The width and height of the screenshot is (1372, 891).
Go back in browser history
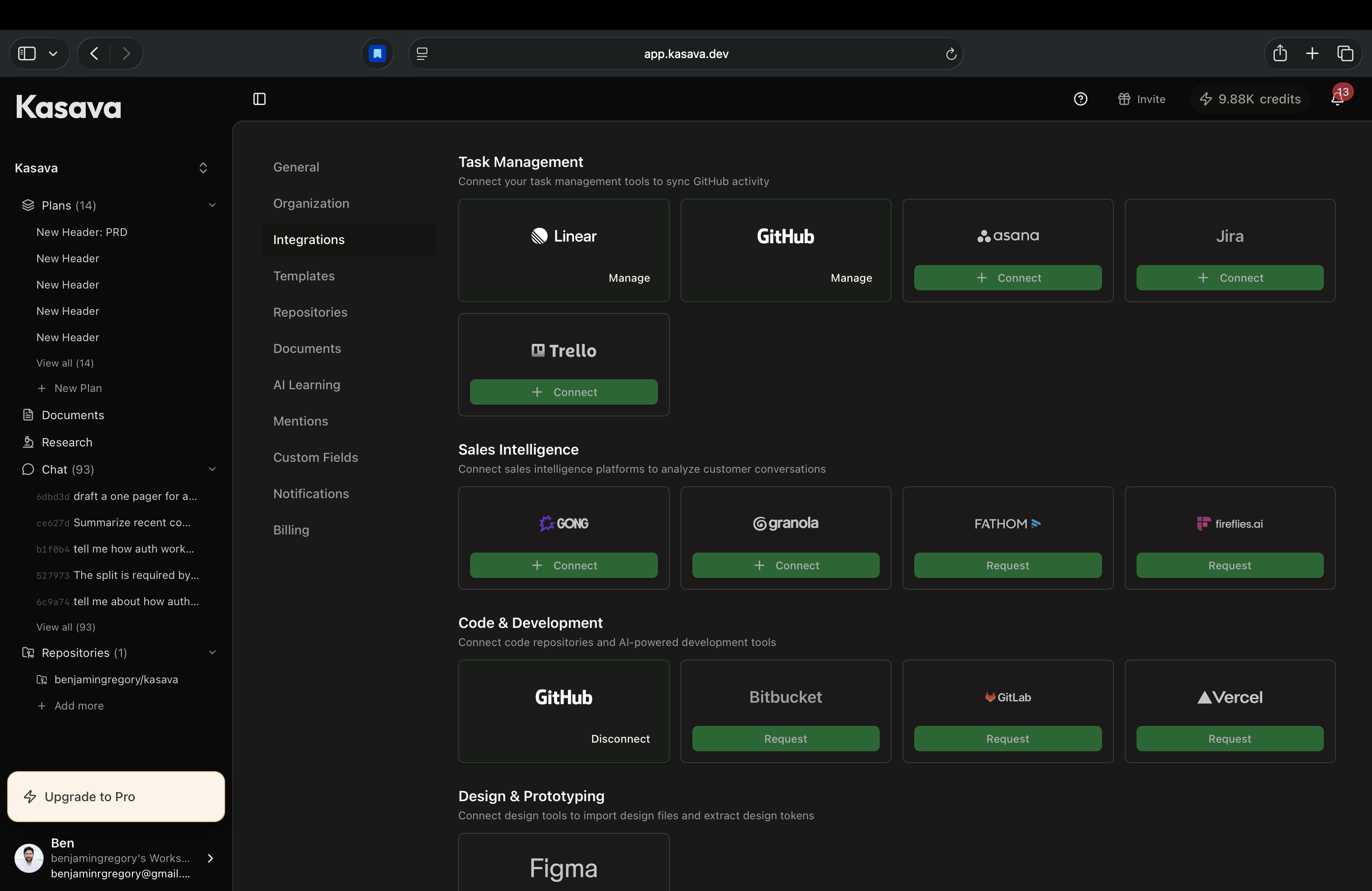coord(94,54)
